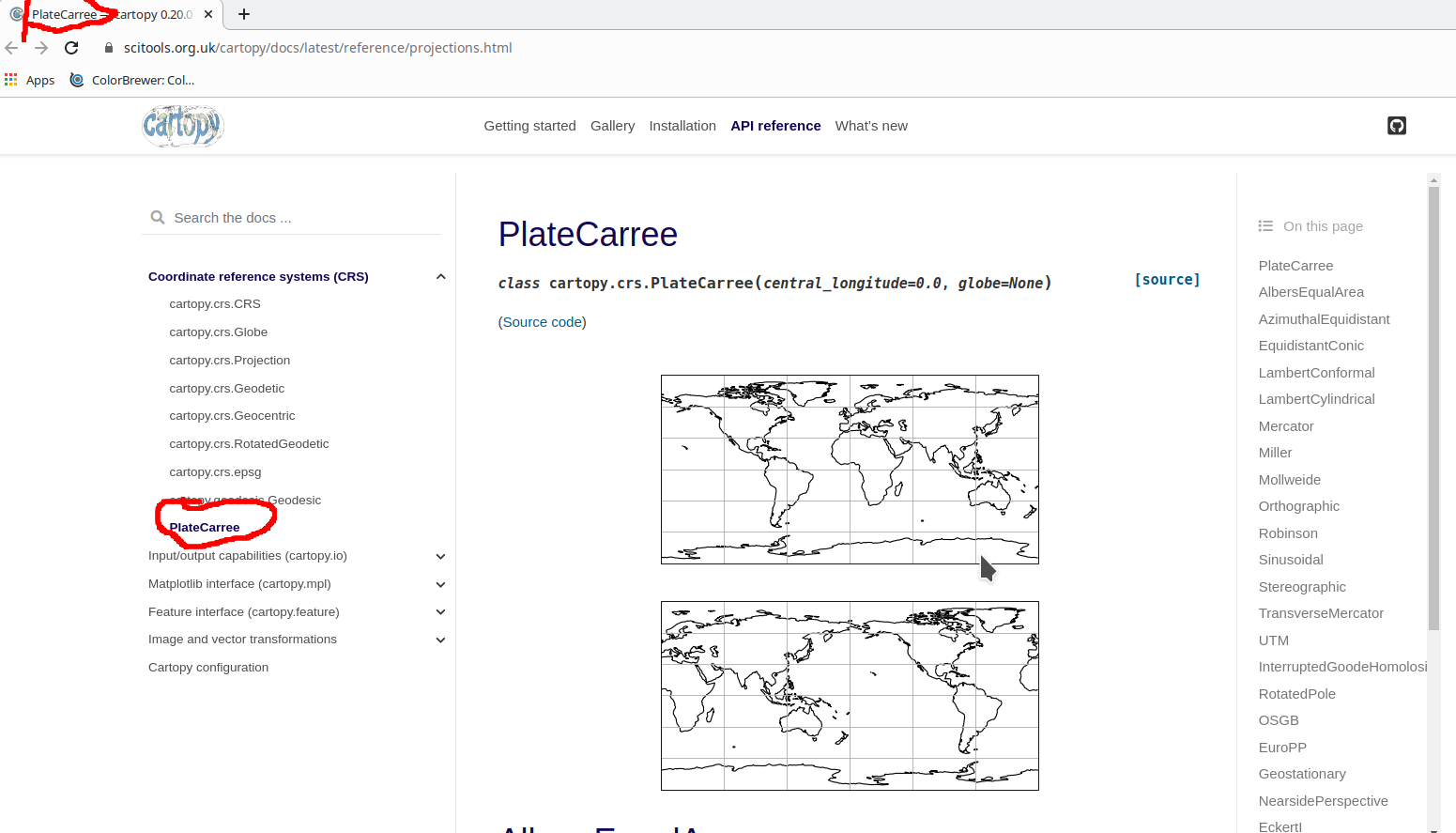Focus the Search the docs field

point(292,218)
